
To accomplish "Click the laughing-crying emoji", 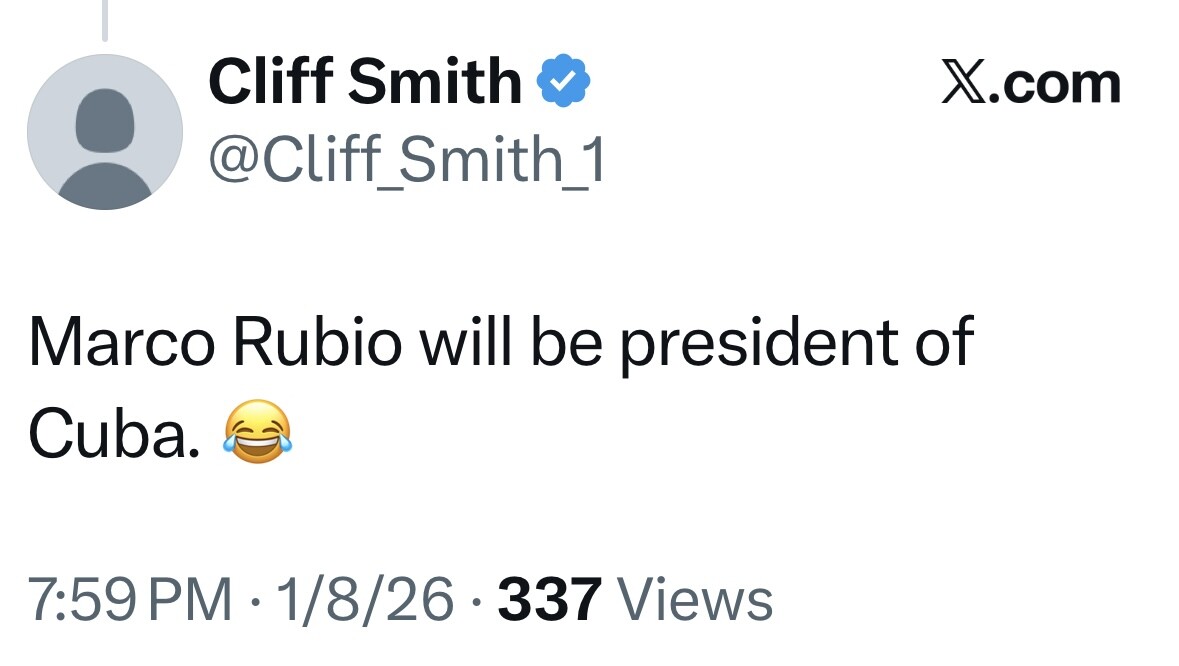I will (259, 432).
